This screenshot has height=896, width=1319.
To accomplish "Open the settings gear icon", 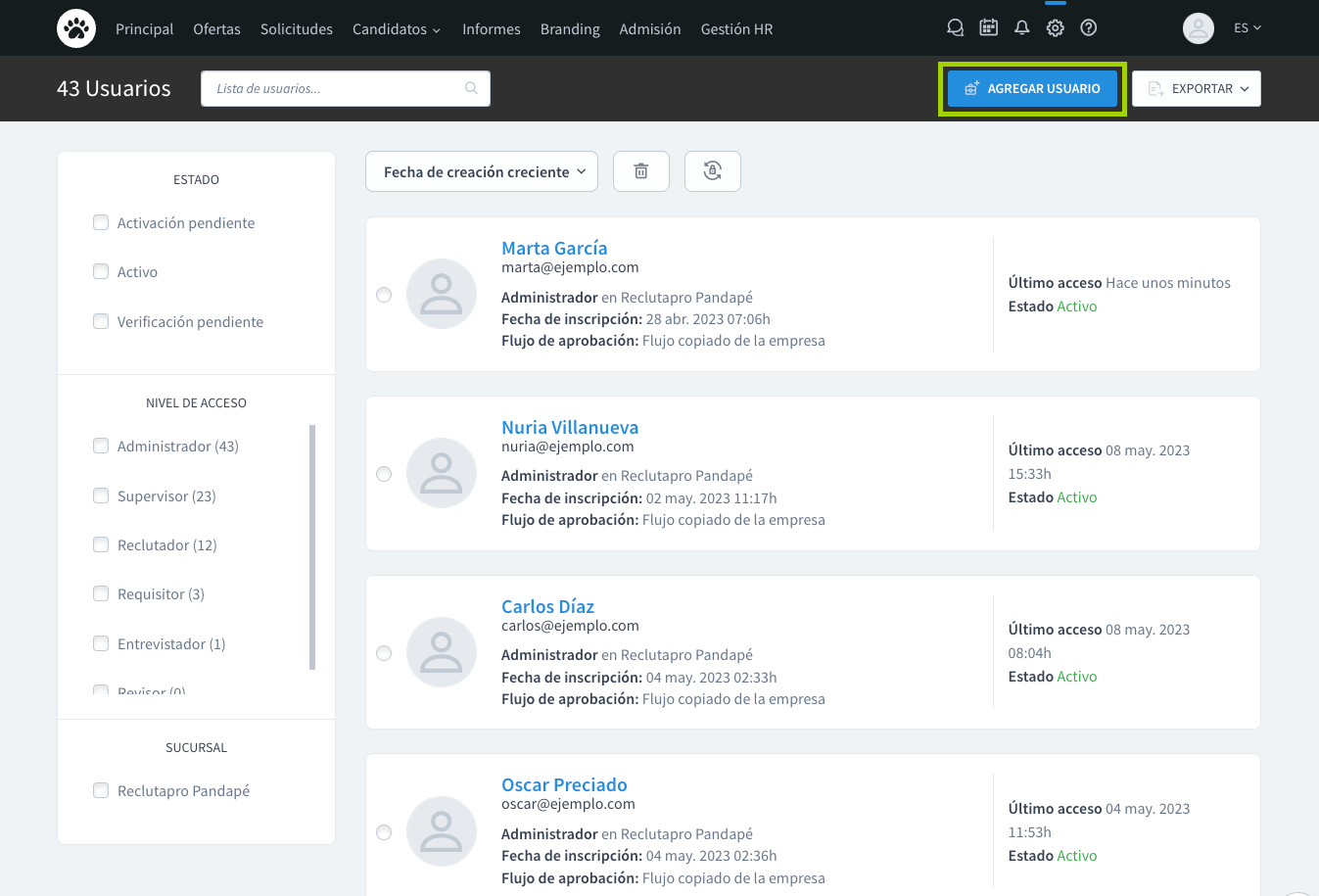I will click(1055, 28).
